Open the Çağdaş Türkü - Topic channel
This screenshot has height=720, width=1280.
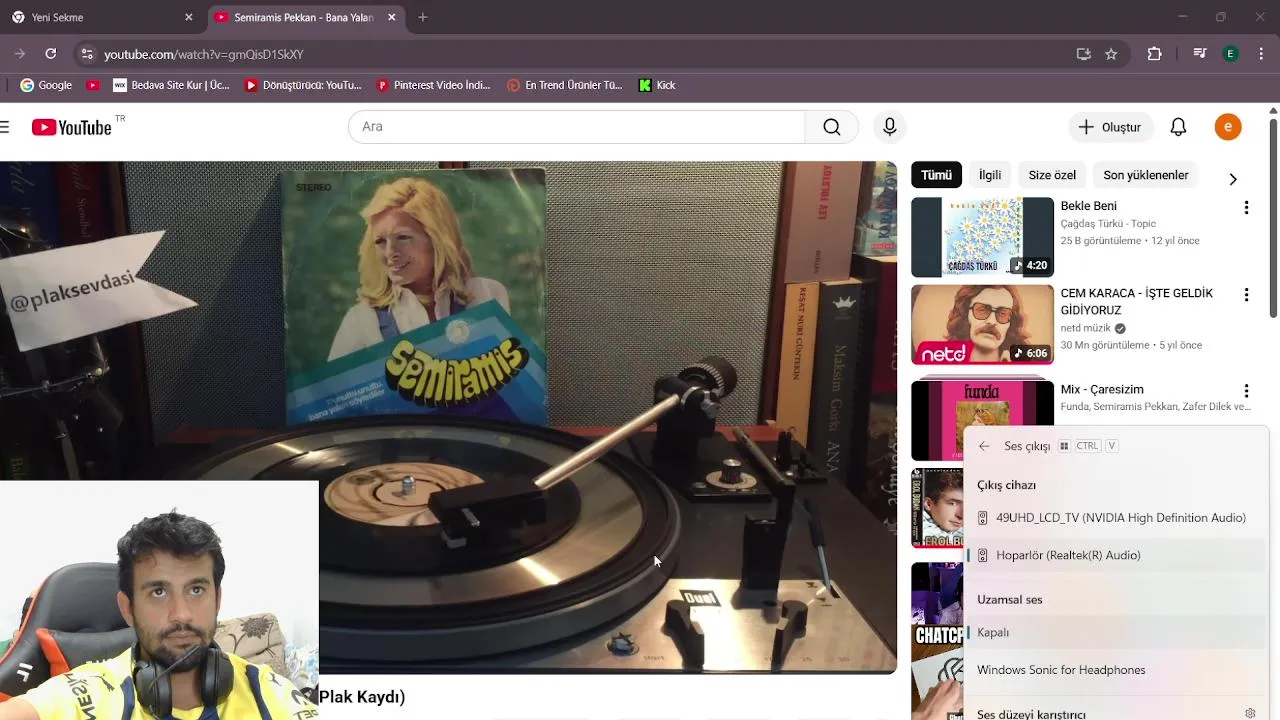click(1108, 224)
